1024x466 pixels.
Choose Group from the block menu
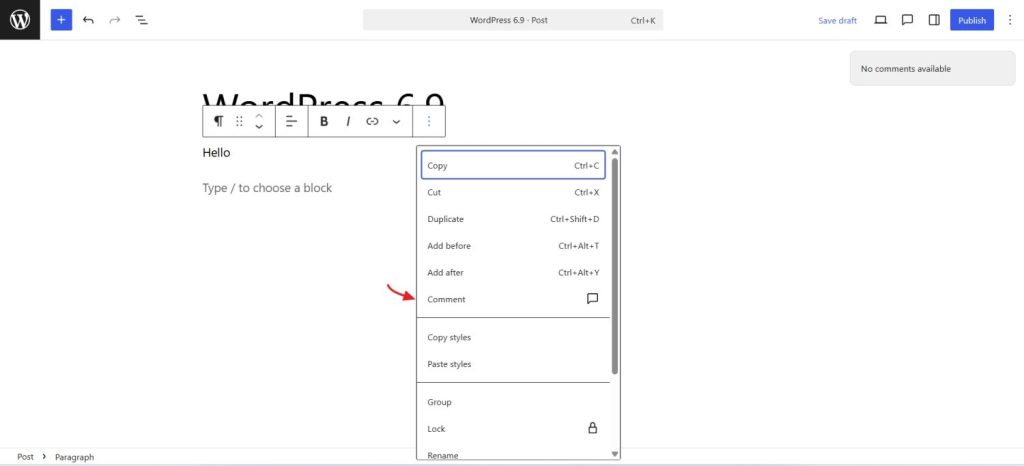pyautogui.click(x=513, y=402)
